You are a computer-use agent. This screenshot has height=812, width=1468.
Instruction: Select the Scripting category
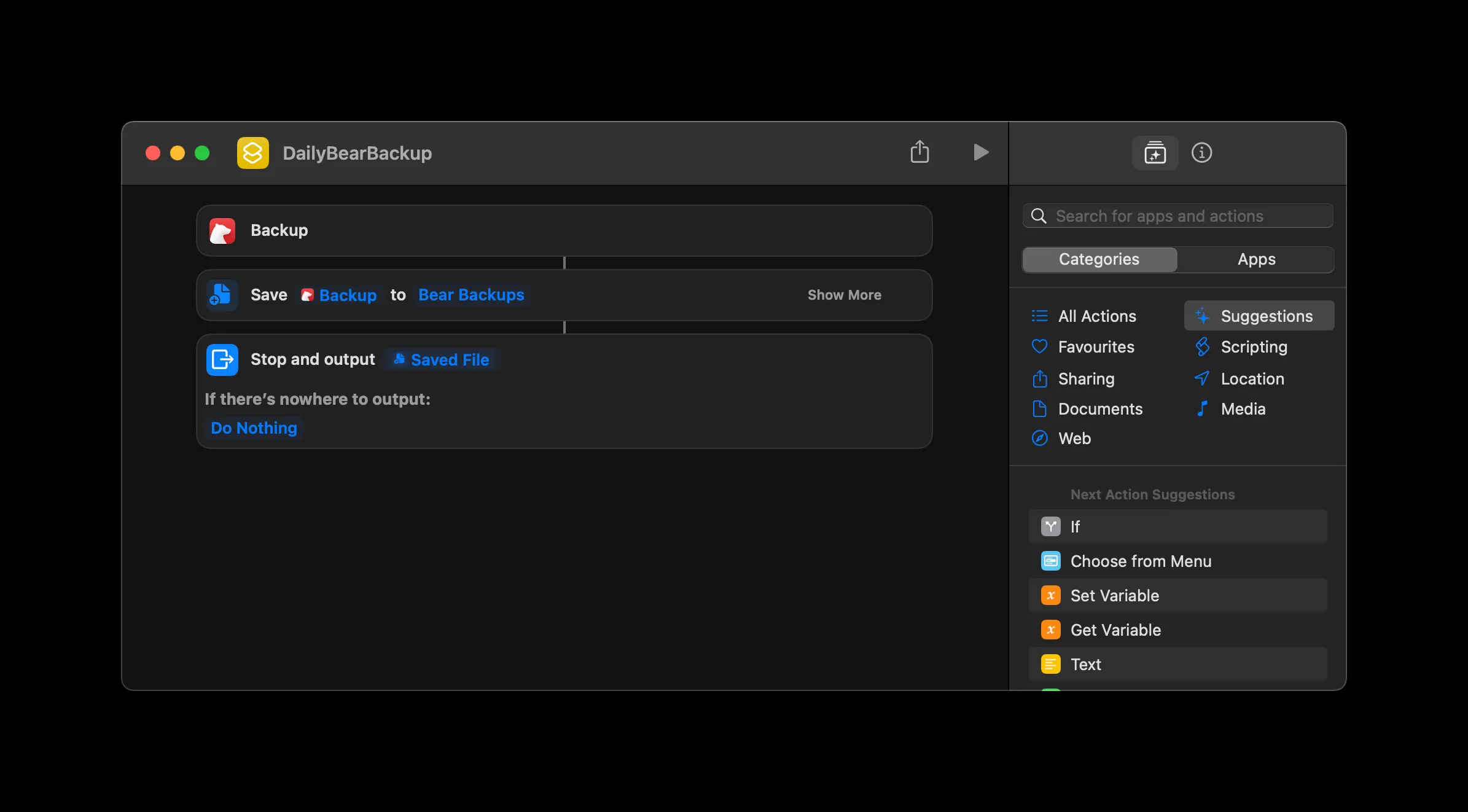tap(1254, 346)
